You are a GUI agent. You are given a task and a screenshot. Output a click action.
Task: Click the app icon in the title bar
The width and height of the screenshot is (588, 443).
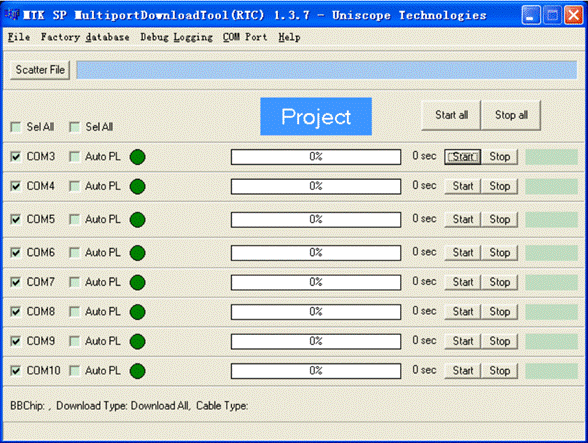click(x=11, y=15)
